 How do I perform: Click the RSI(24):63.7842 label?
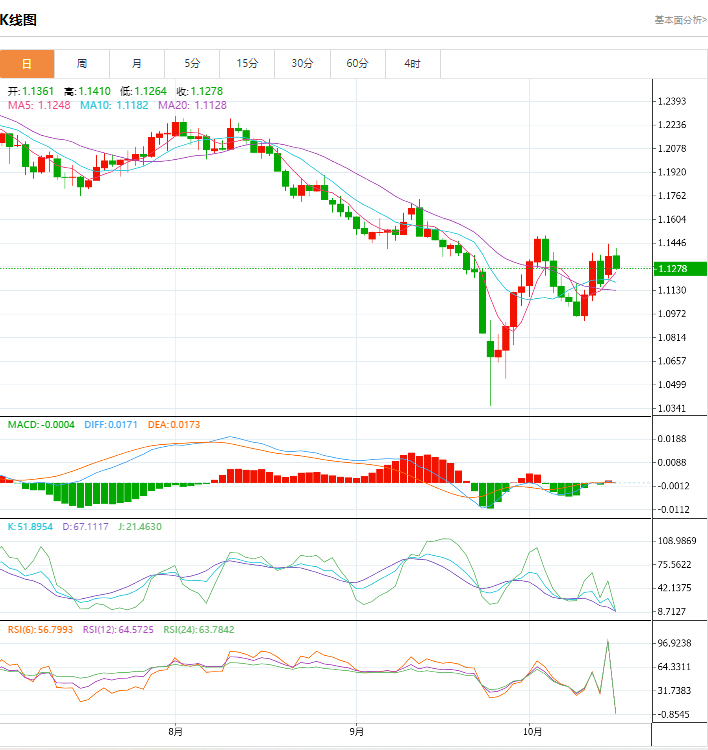coord(199,630)
